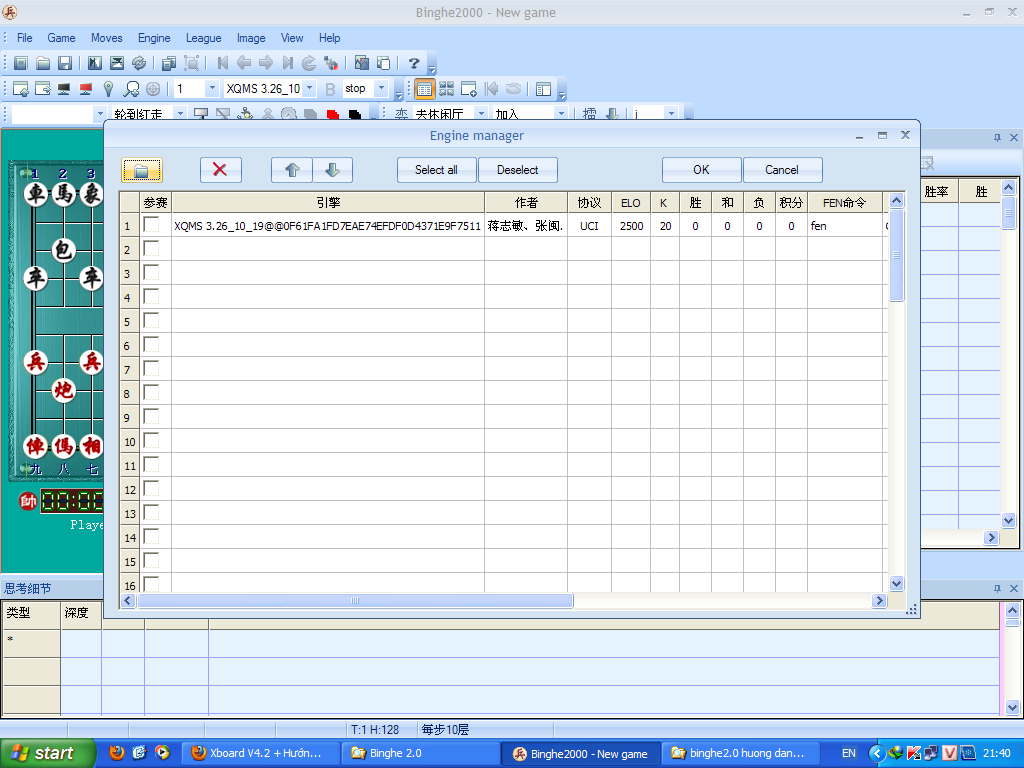Open the 加入 dropdown
The image size is (1024, 768).
pyautogui.click(x=560, y=114)
